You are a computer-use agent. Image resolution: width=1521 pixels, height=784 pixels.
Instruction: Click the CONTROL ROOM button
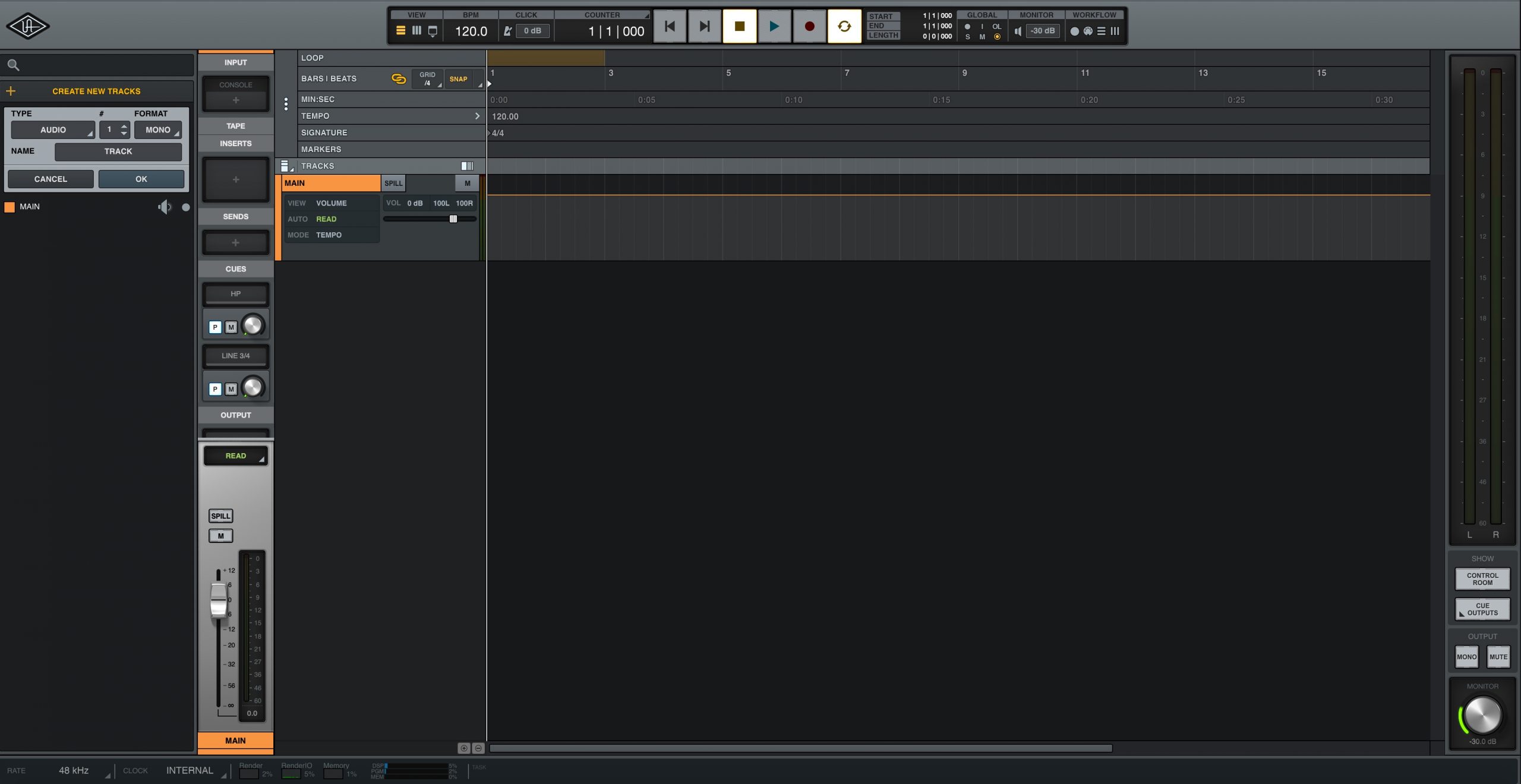coord(1482,578)
